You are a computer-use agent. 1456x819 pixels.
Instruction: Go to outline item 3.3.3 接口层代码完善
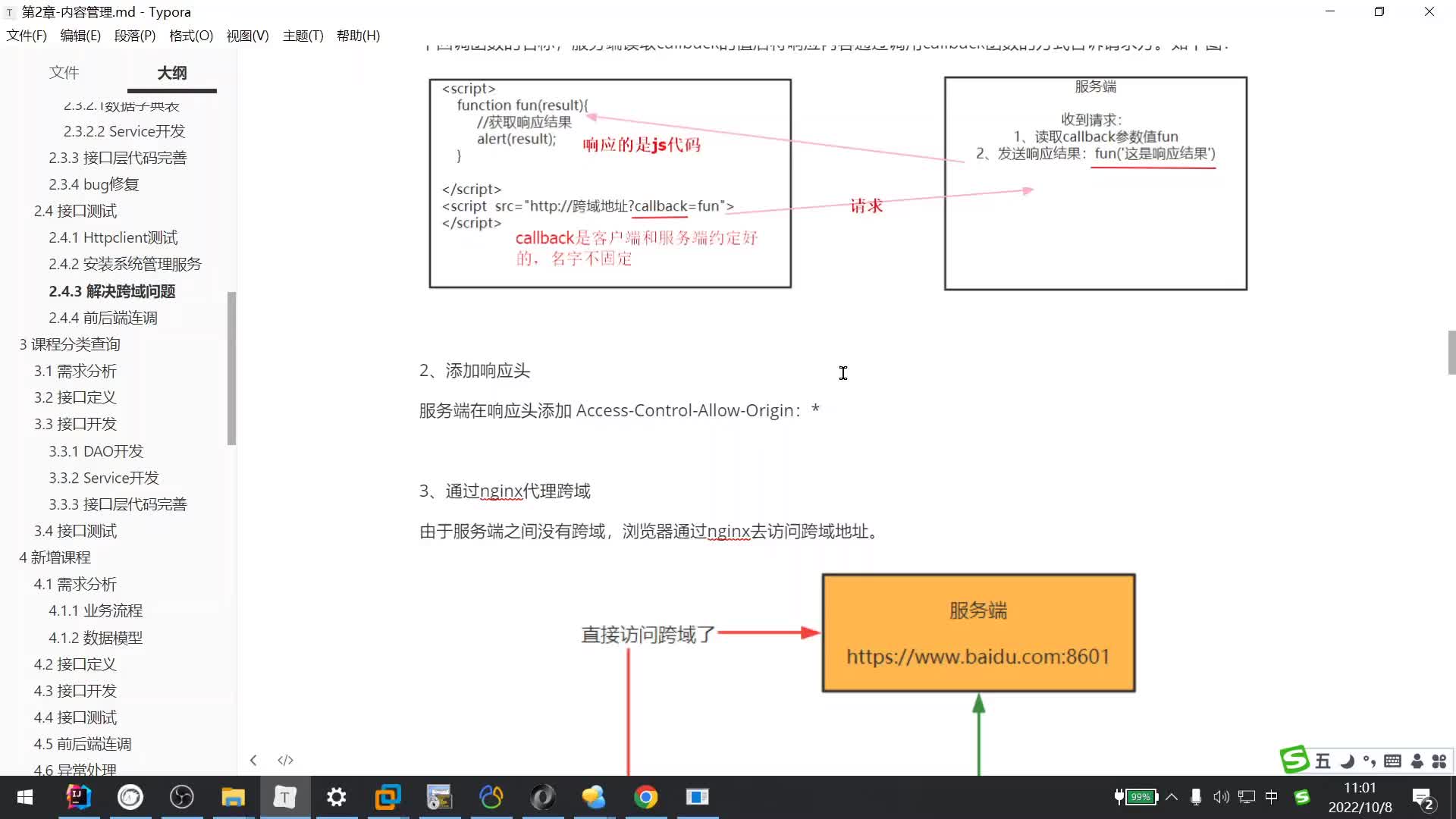tap(118, 504)
